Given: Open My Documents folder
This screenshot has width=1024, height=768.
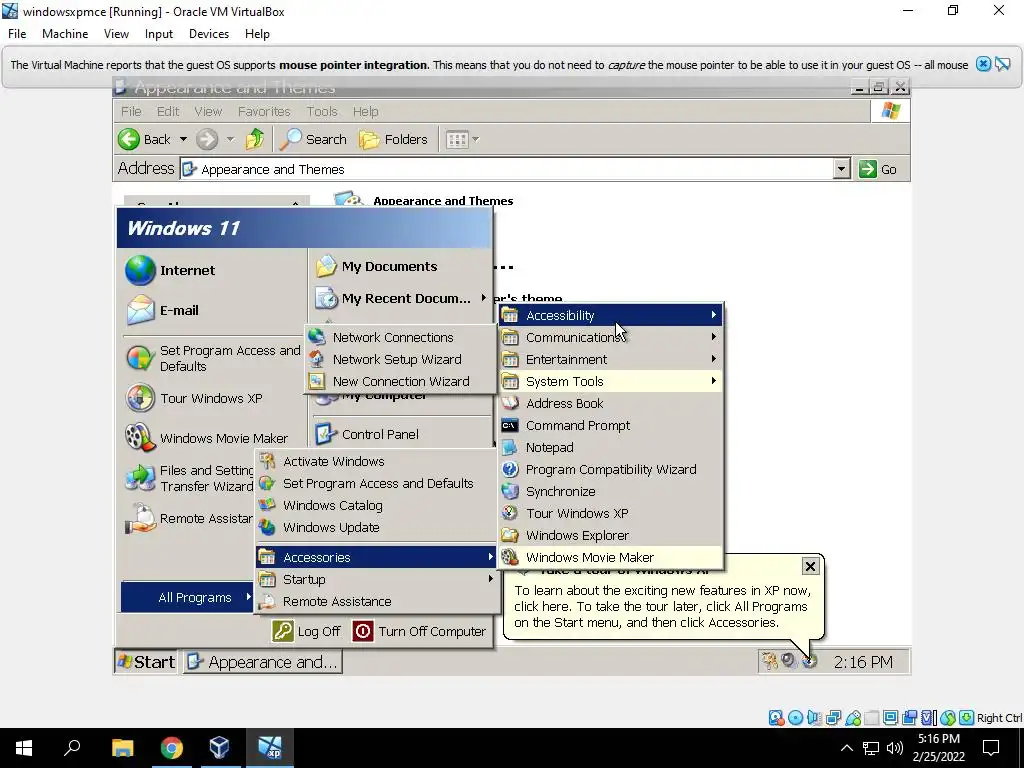Looking at the screenshot, I should (376, 266).
